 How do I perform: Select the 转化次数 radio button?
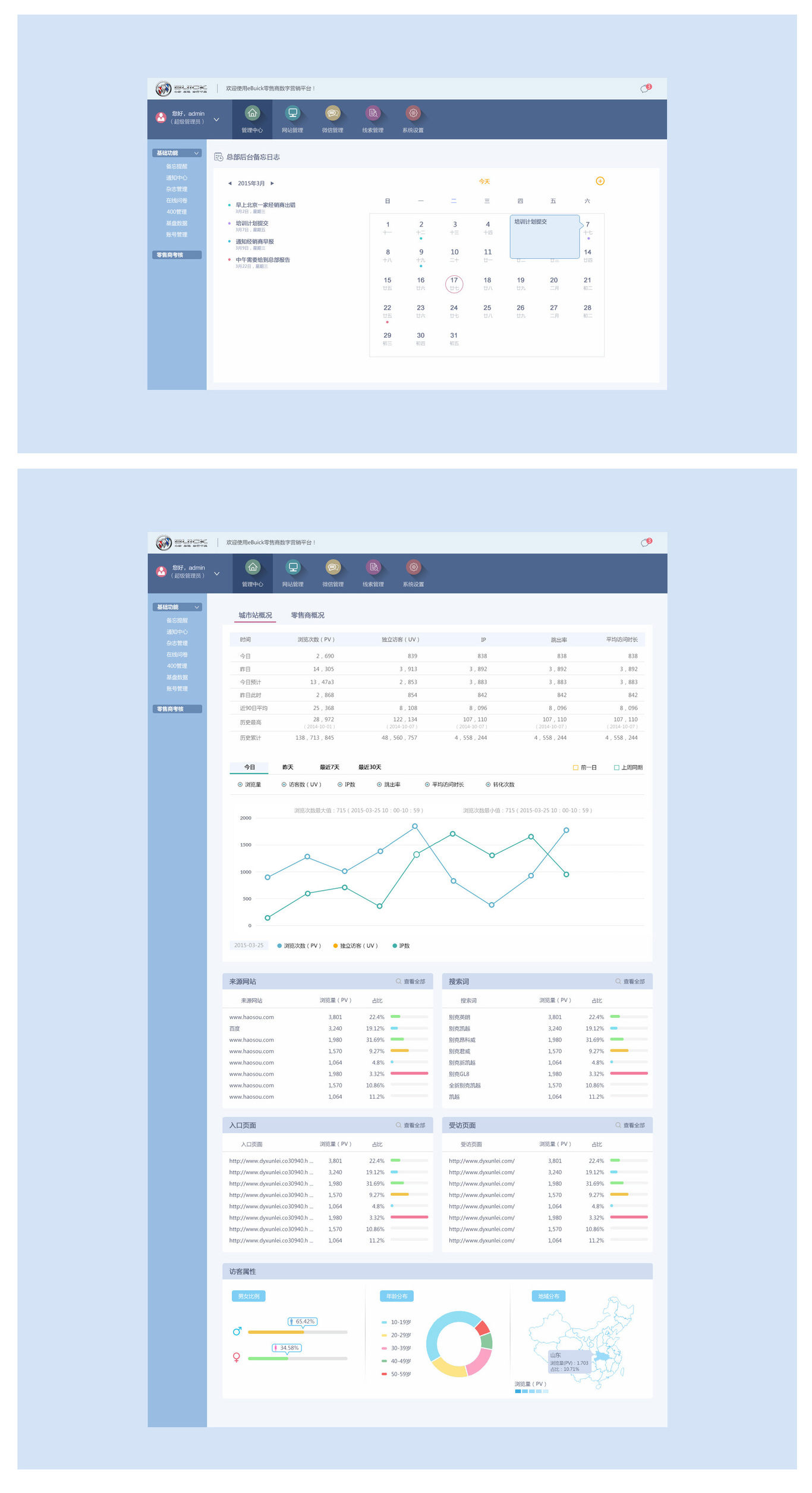[x=487, y=785]
